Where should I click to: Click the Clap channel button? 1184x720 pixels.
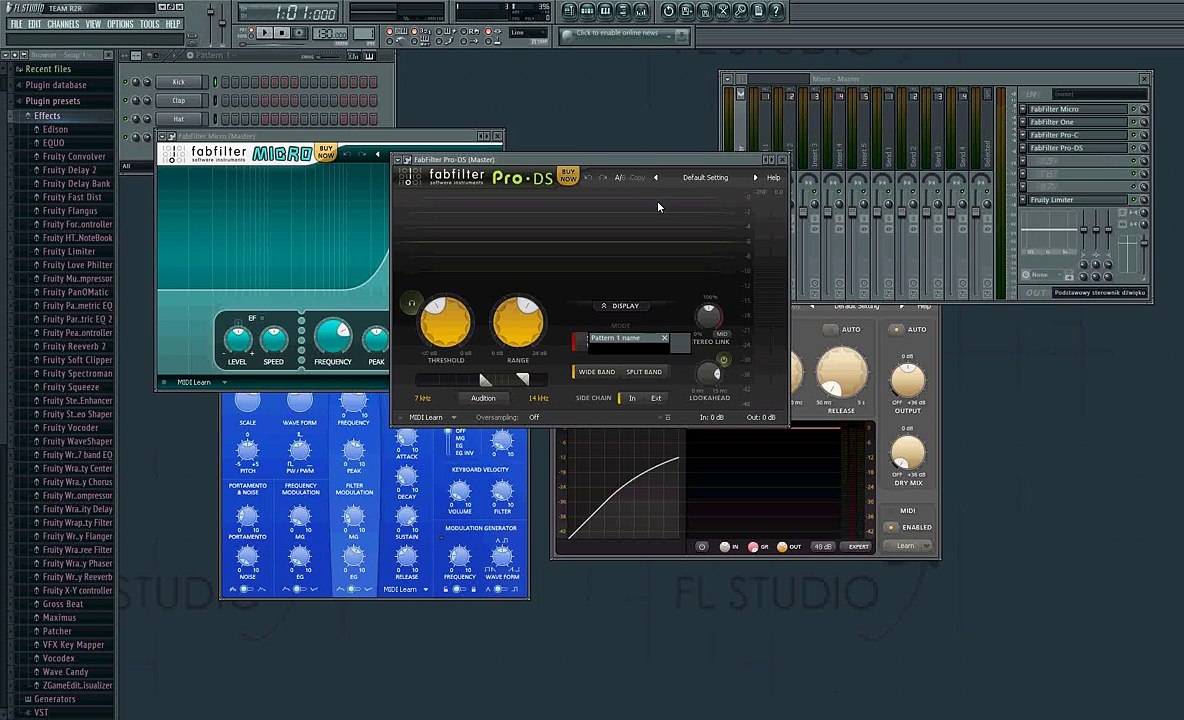pos(179,100)
